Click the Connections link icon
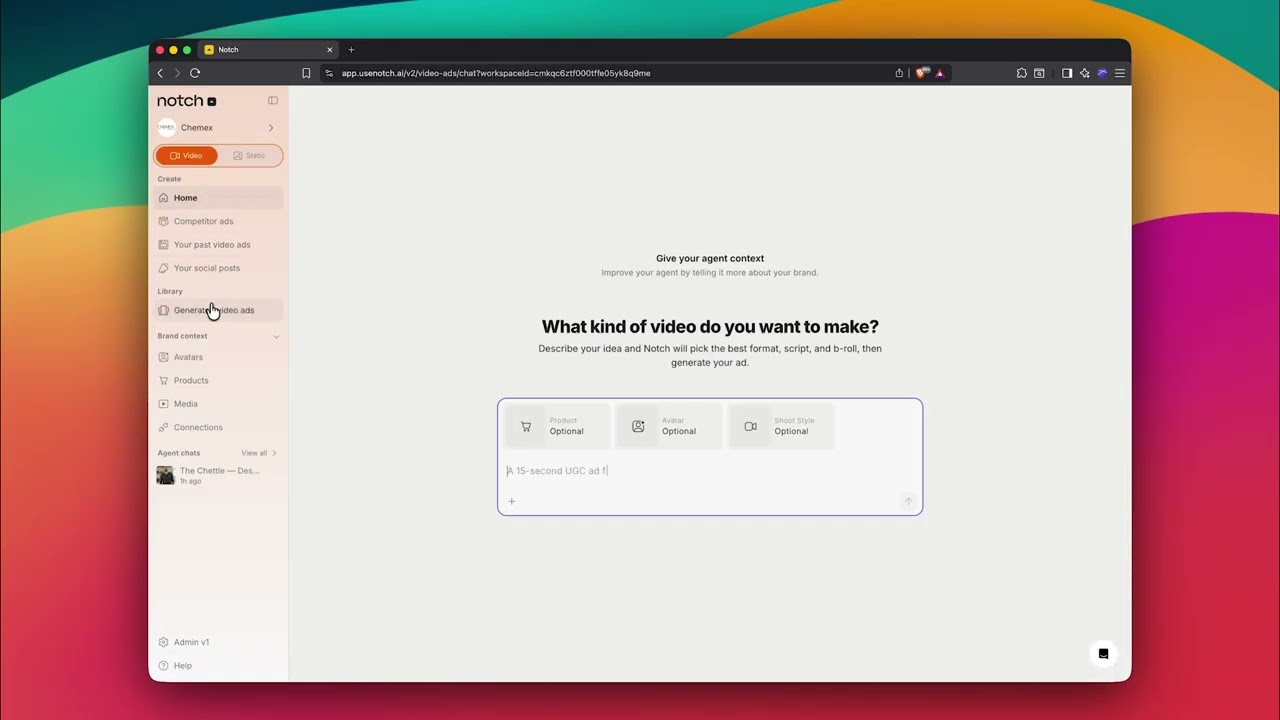The image size is (1280, 720). click(164, 427)
